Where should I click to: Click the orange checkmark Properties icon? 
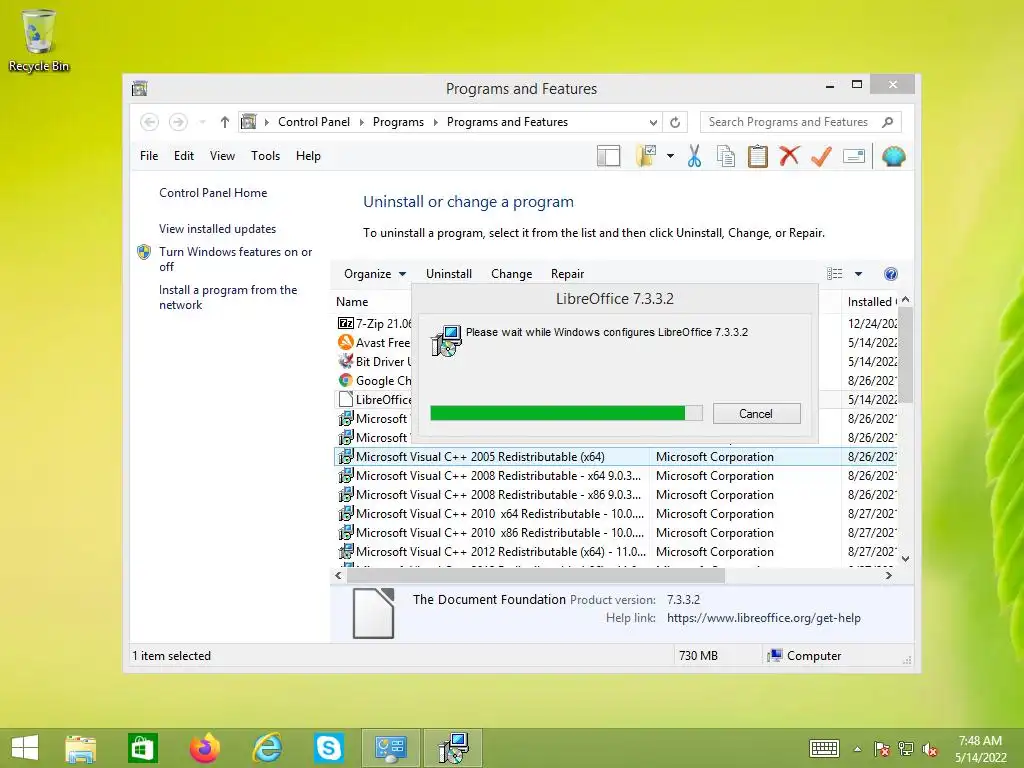pos(821,156)
